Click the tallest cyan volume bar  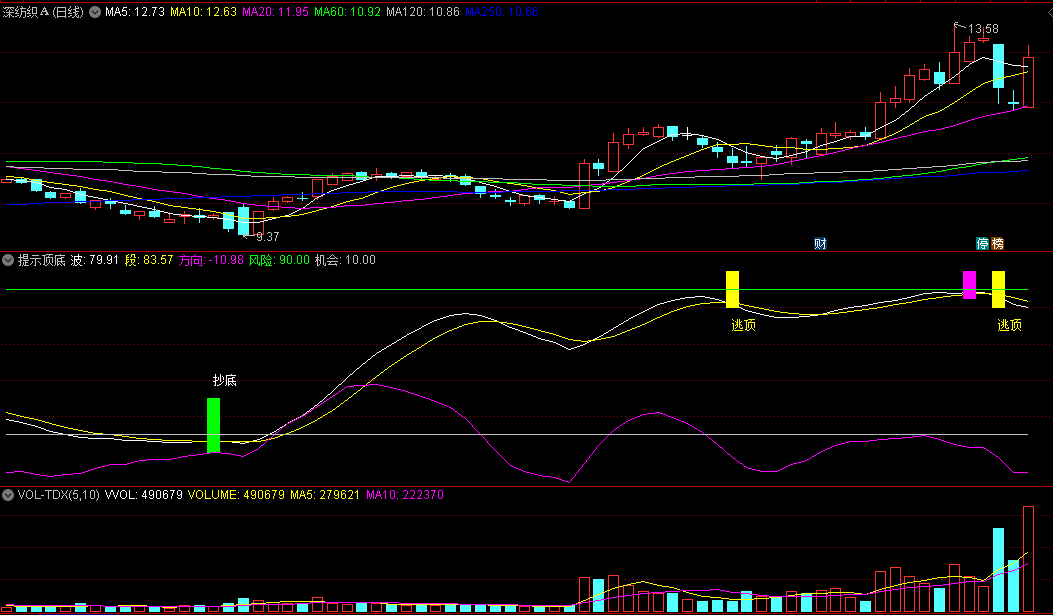(x=999, y=570)
